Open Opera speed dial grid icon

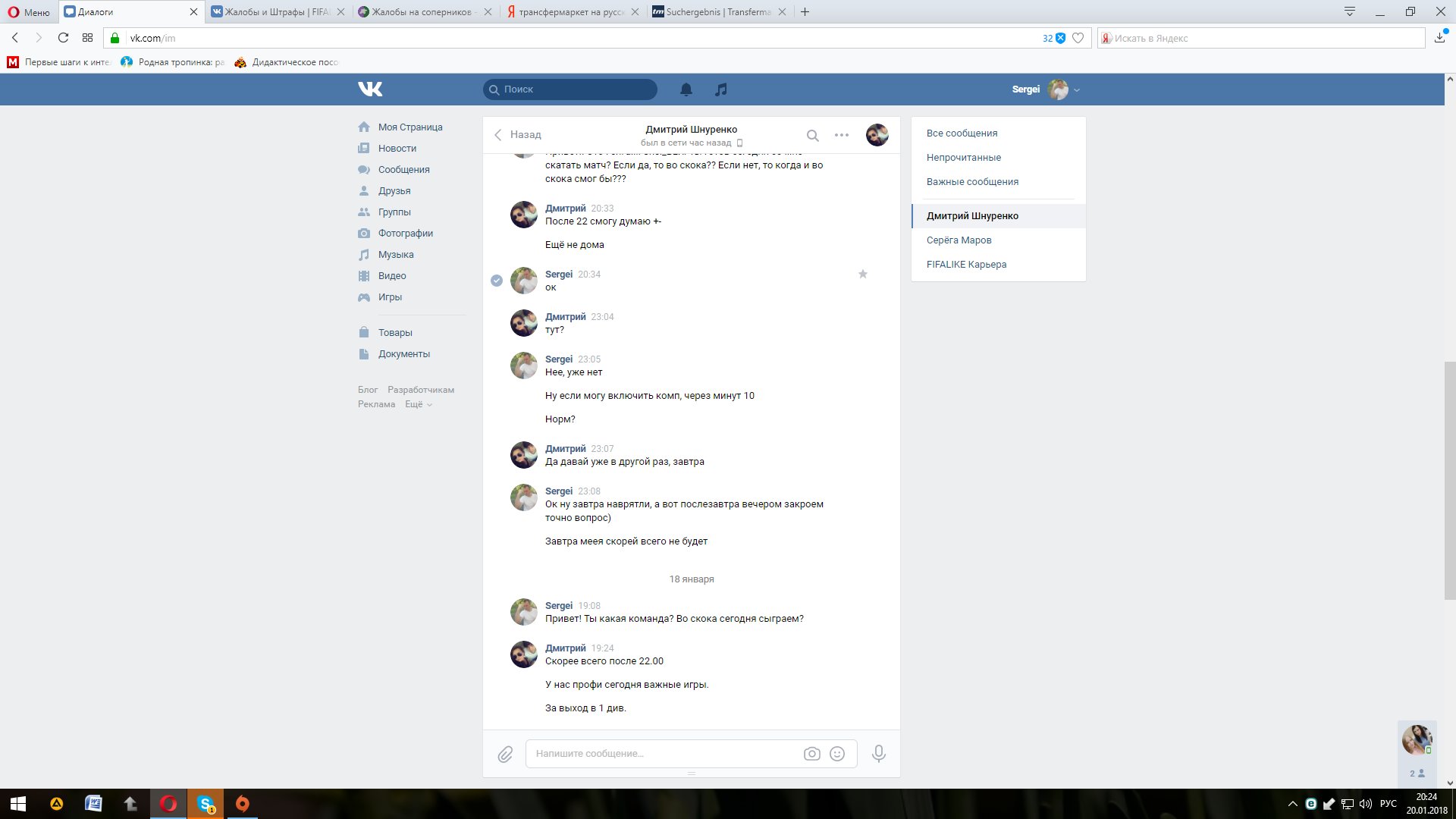87,38
